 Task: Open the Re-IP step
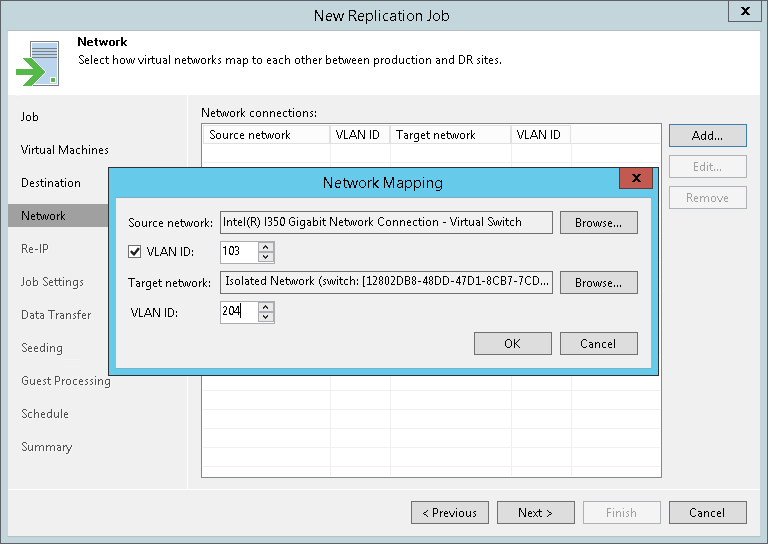35,249
